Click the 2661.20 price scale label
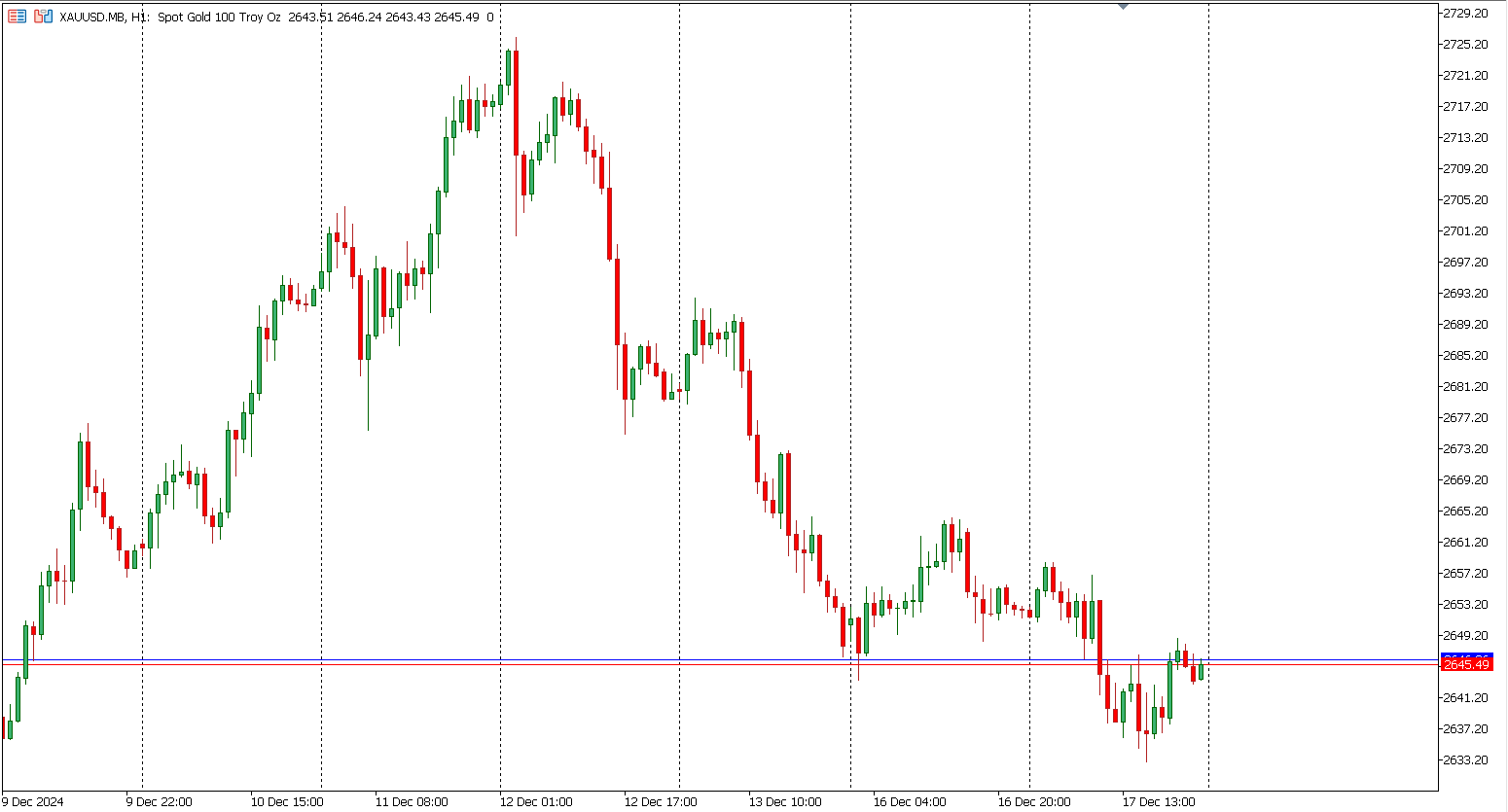Image resolution: width=1508 pixels, height=812 pixels. [1466, 542]
